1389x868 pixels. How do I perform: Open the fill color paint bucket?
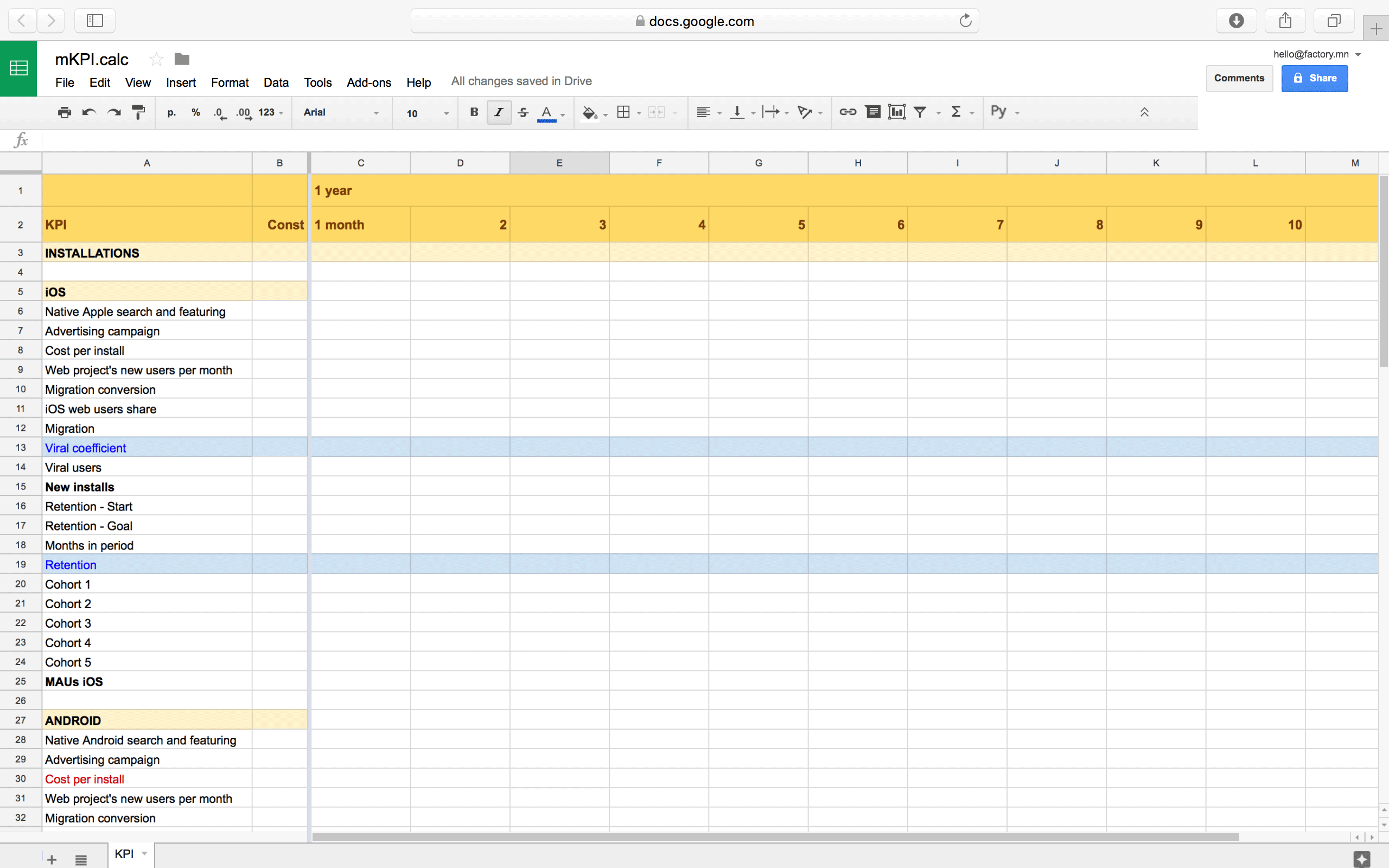589,112
